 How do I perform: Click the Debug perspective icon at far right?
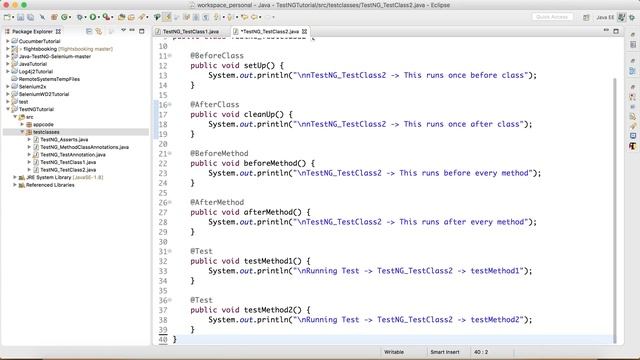click(x=632, y=17)
